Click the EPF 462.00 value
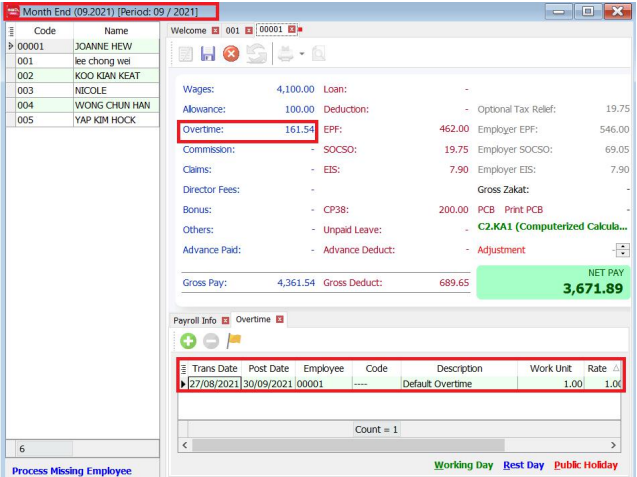 pos(454,129)
